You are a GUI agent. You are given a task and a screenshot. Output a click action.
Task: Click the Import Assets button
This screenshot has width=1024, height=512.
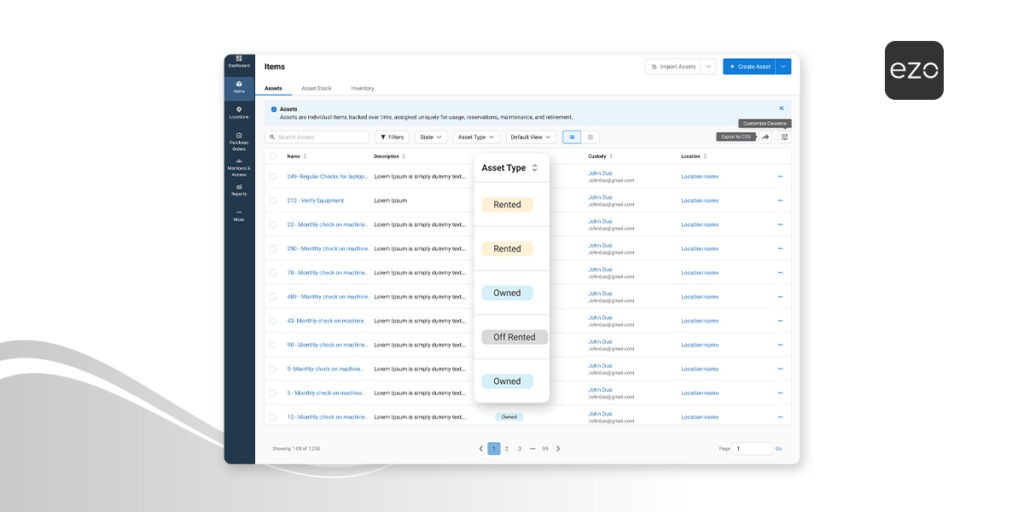click(x=673, y=67)
